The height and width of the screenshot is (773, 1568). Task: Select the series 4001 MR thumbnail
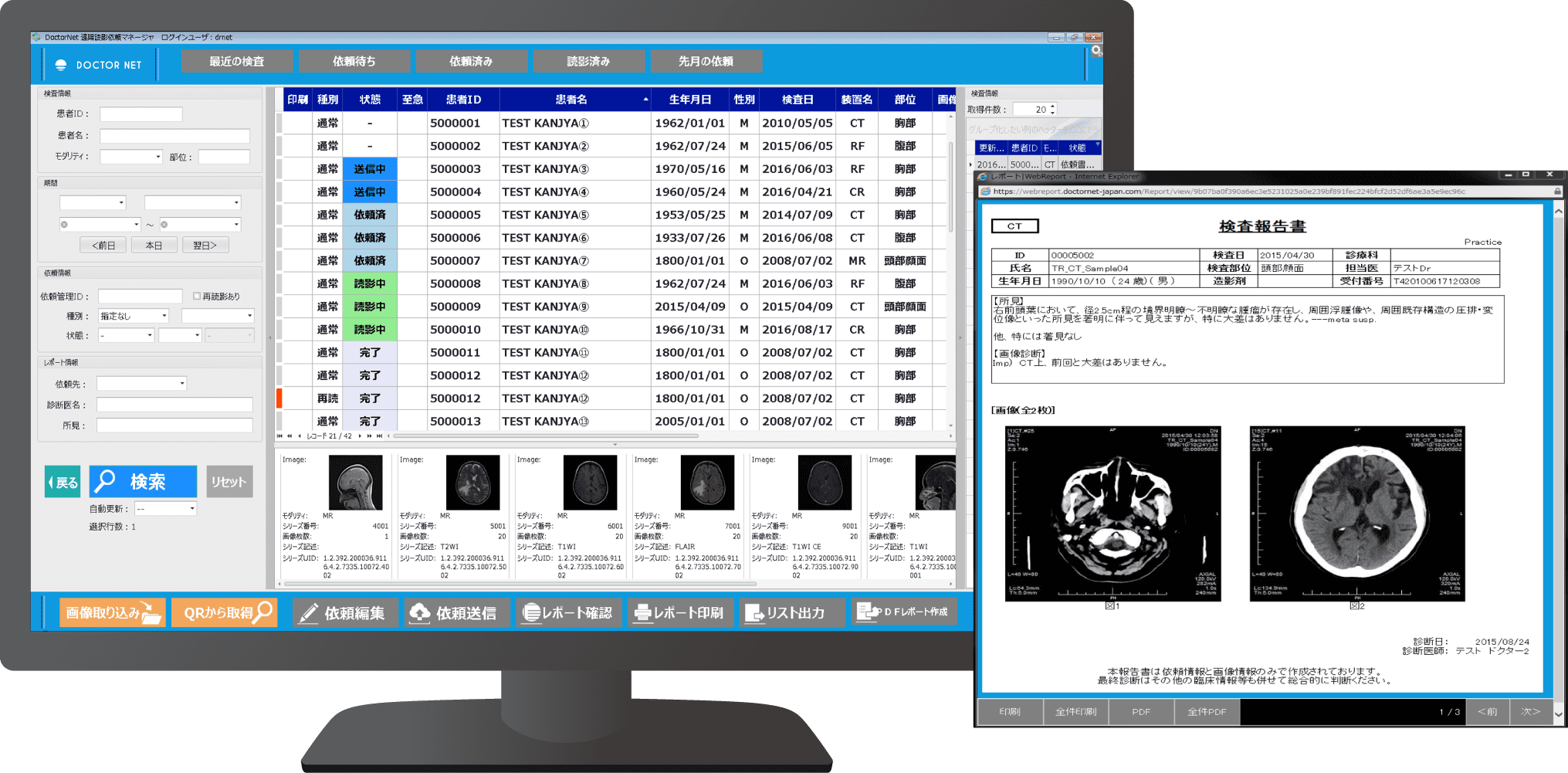point(356,483)
